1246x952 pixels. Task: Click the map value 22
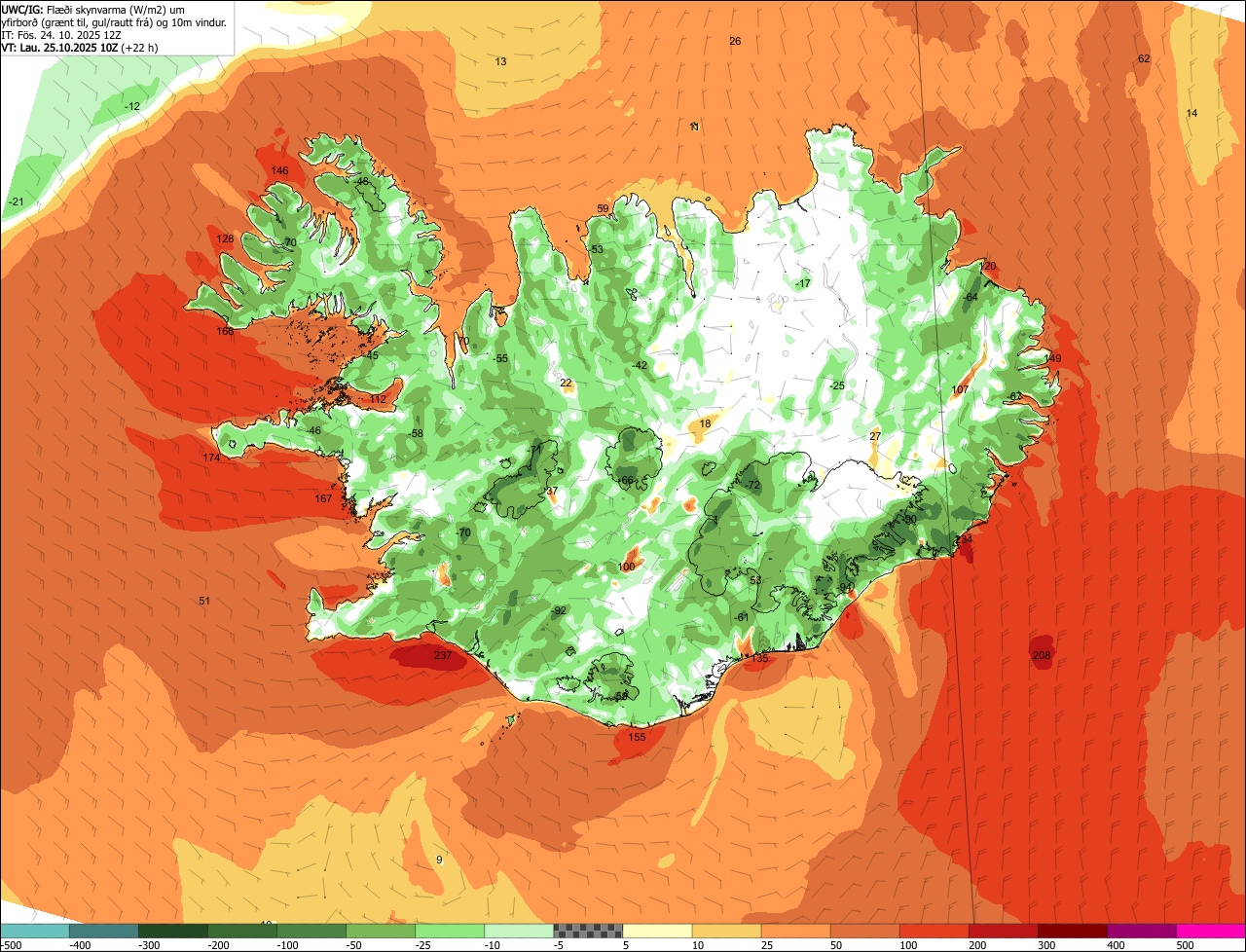coord(567,383)
